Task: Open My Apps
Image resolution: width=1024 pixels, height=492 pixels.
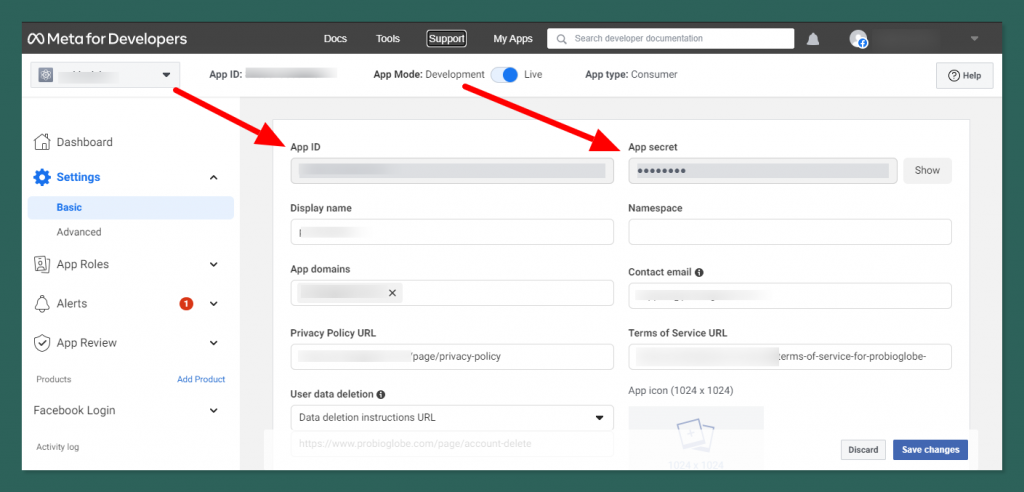Action: [x=513, y=39]
